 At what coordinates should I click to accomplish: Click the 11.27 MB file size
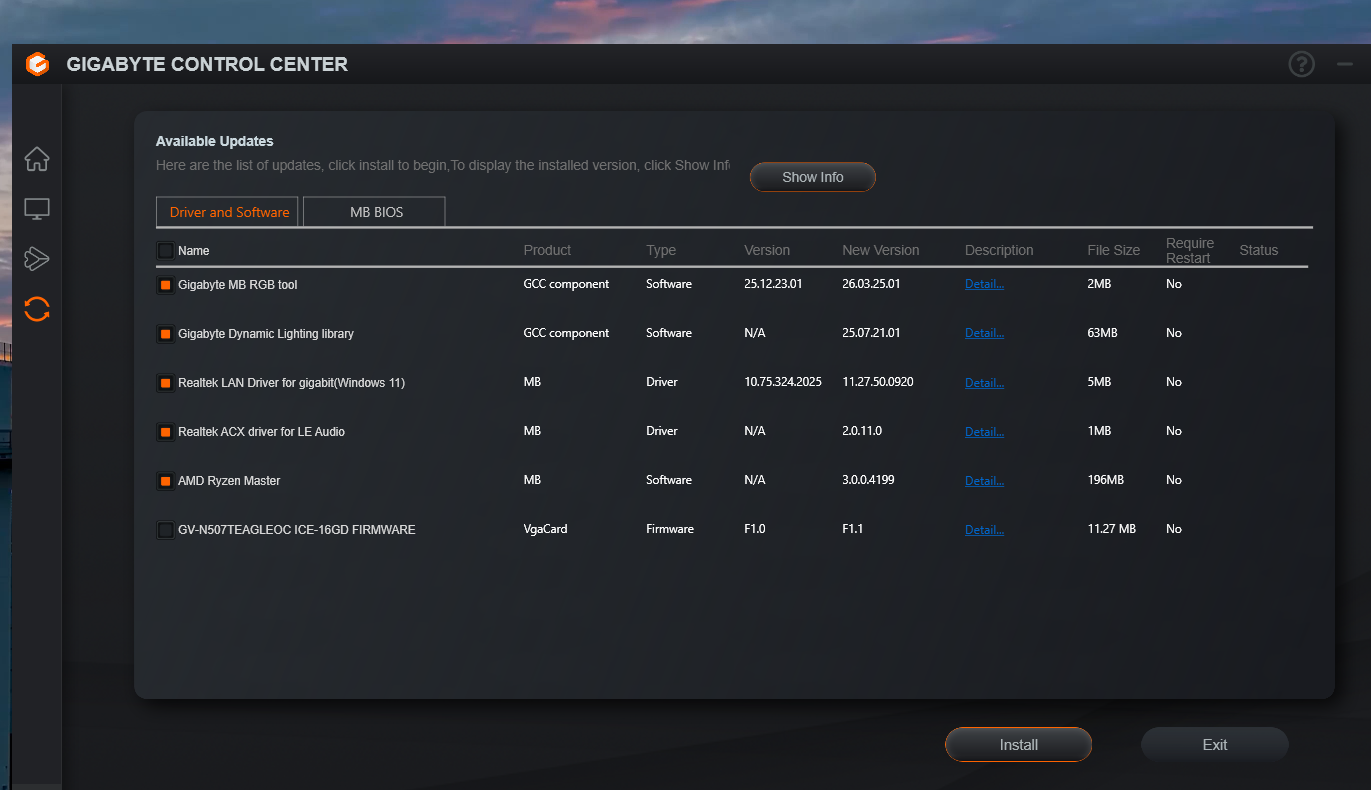coord(1112,529)
